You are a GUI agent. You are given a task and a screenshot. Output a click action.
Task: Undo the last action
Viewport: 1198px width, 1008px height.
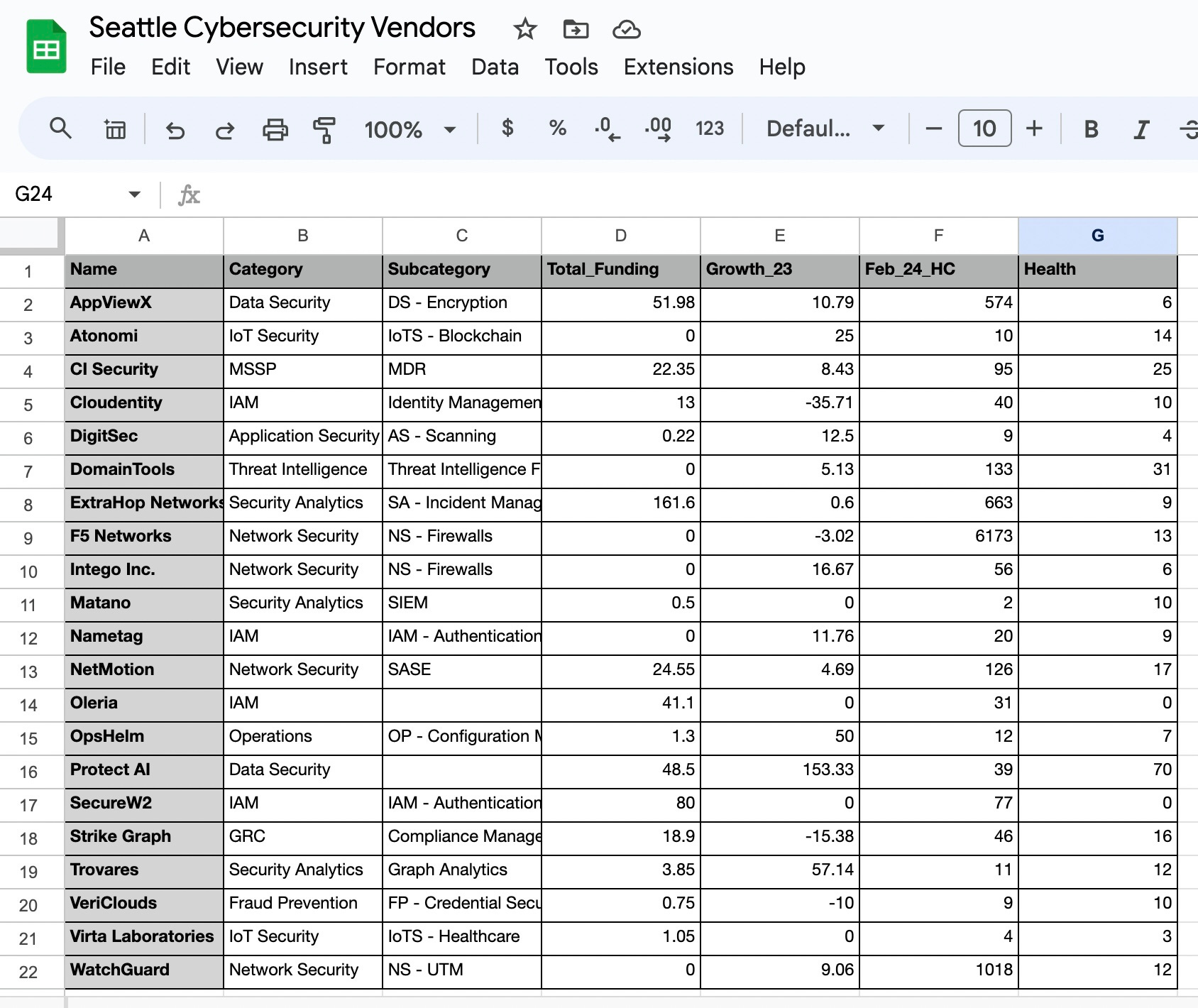tap(175, 129)
